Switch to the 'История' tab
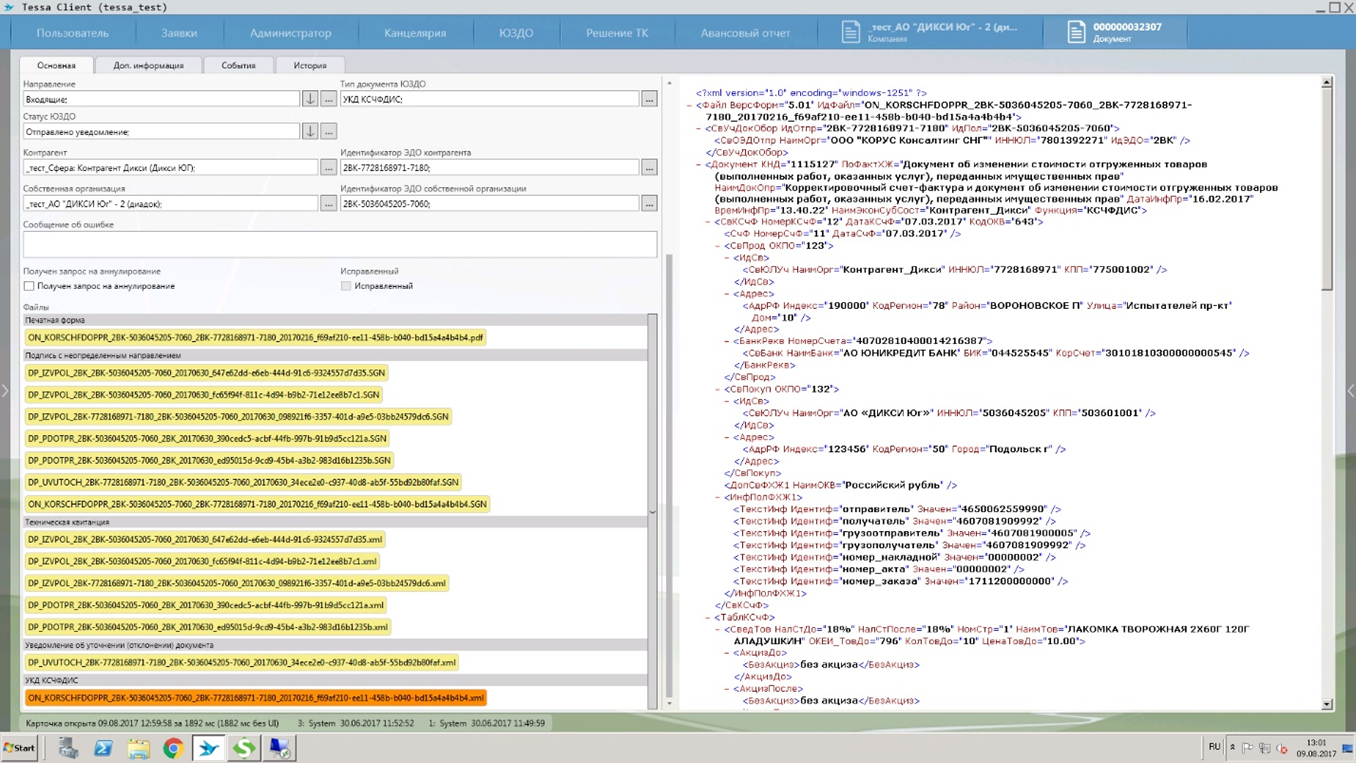 tap(310, 65)
